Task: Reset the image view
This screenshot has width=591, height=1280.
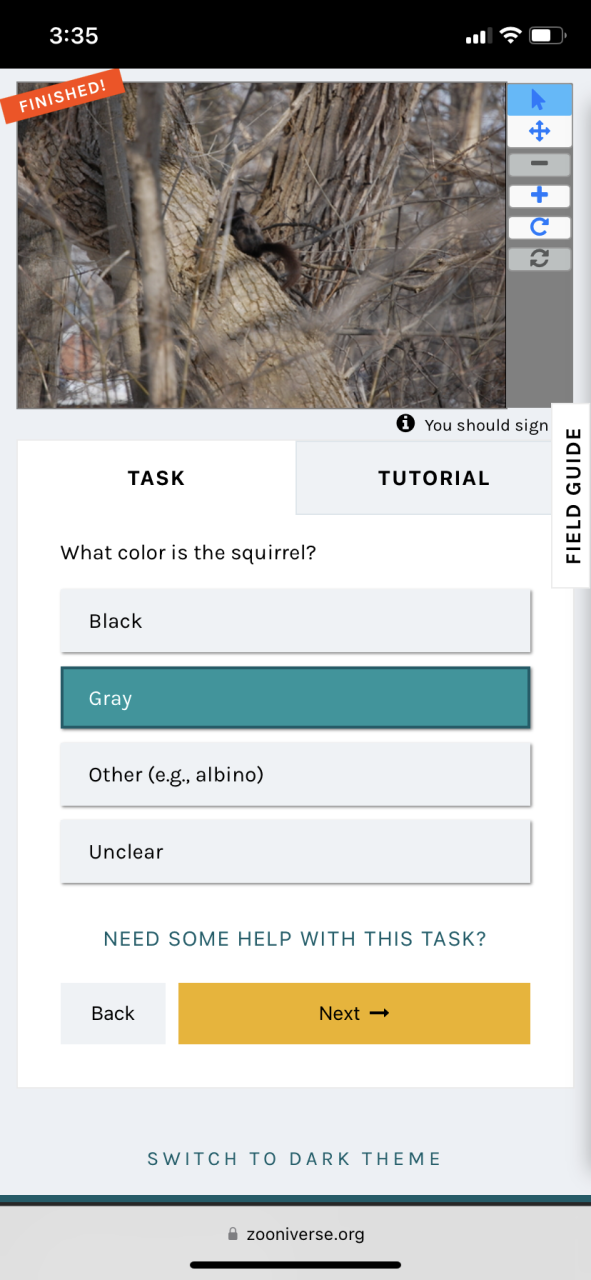Action: pyautogui.click(x=539, y=259)
